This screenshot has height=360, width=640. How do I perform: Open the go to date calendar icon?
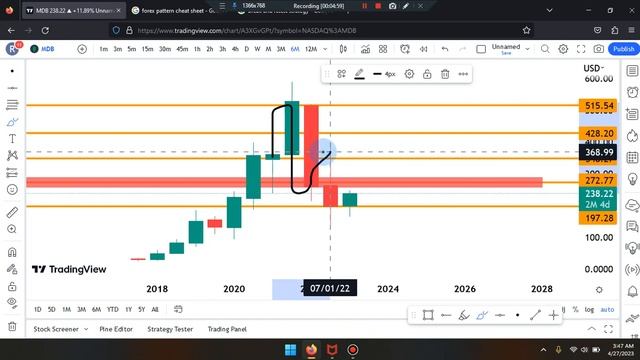coord(178,309)
